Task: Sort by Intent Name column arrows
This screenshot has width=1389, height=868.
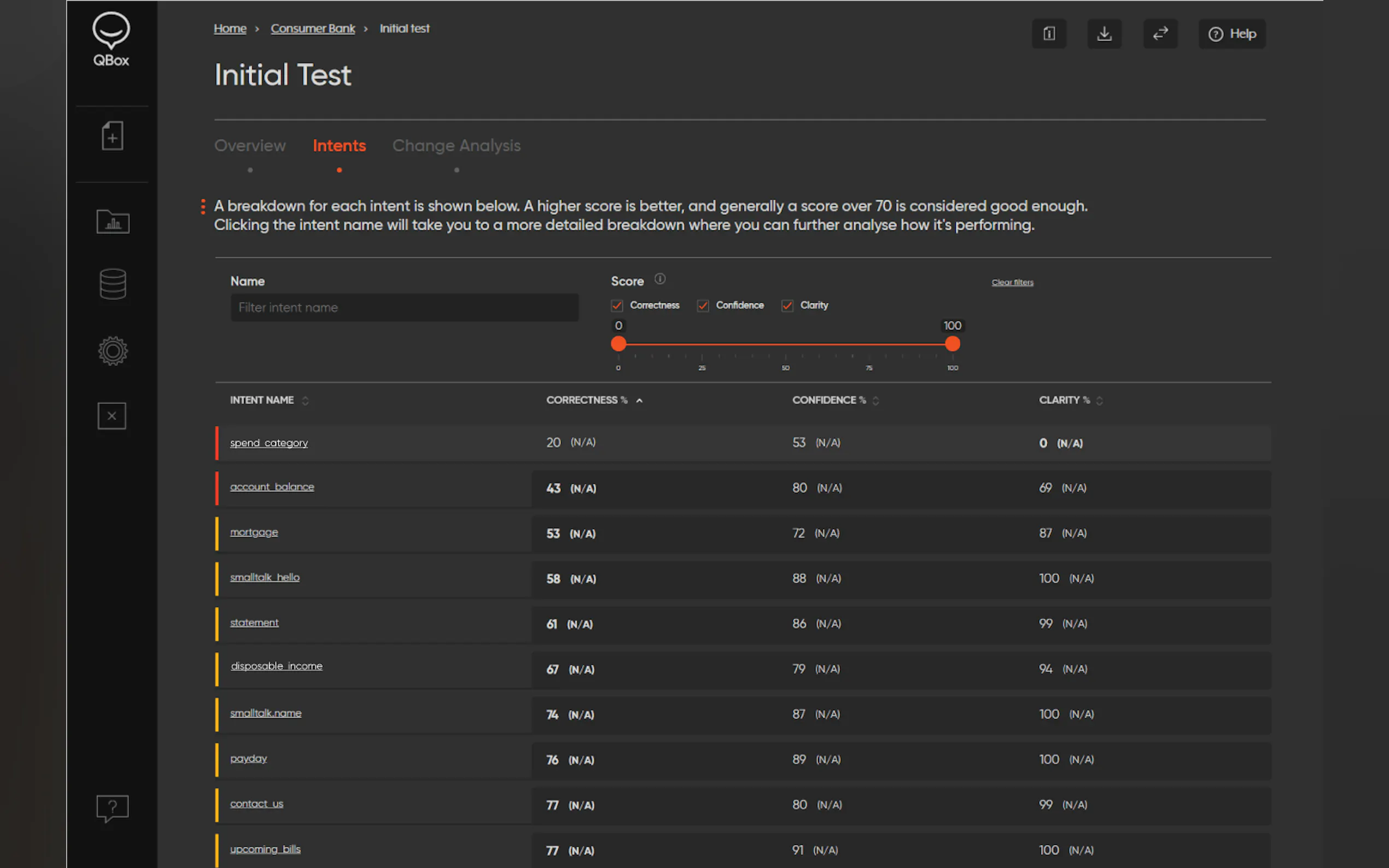Action: tap(306, 401)
